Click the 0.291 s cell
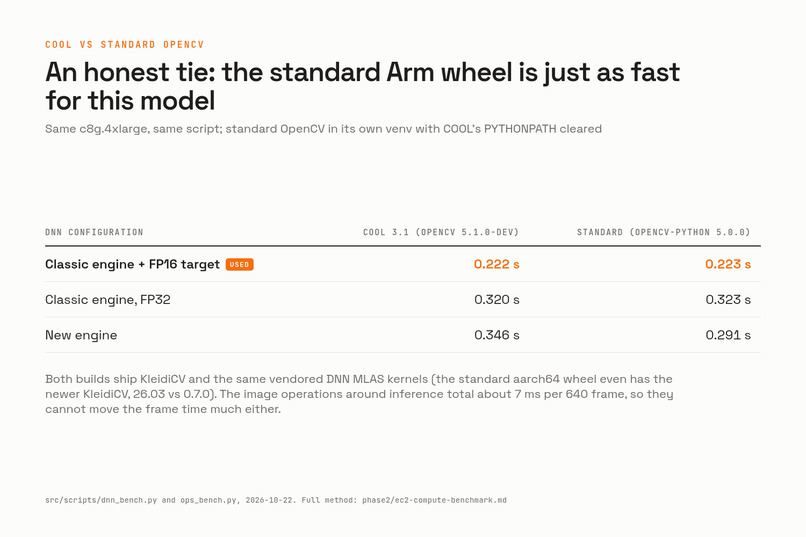Screen dimensions: 806x537 [x=728, y=335]
